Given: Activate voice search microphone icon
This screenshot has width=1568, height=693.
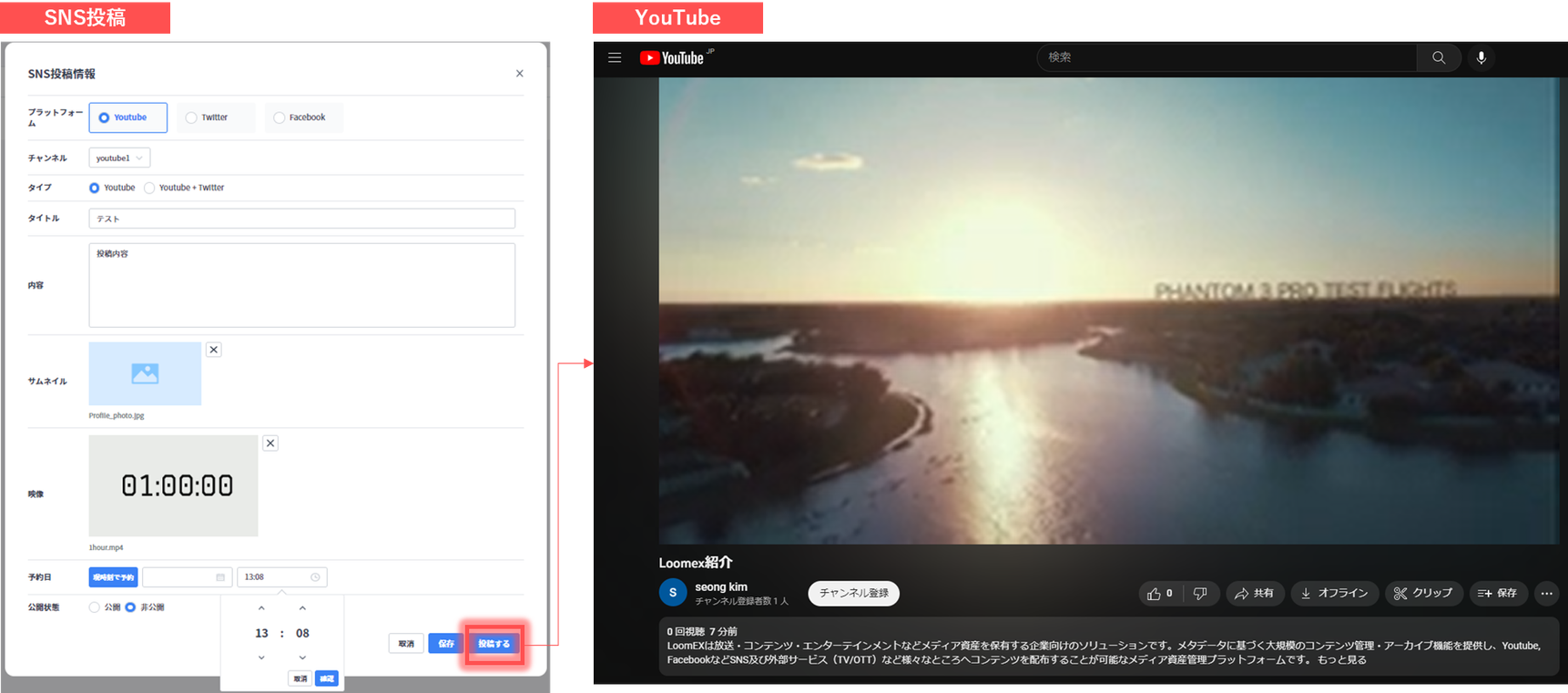Looking at the screenshot, I should 1481,57.
